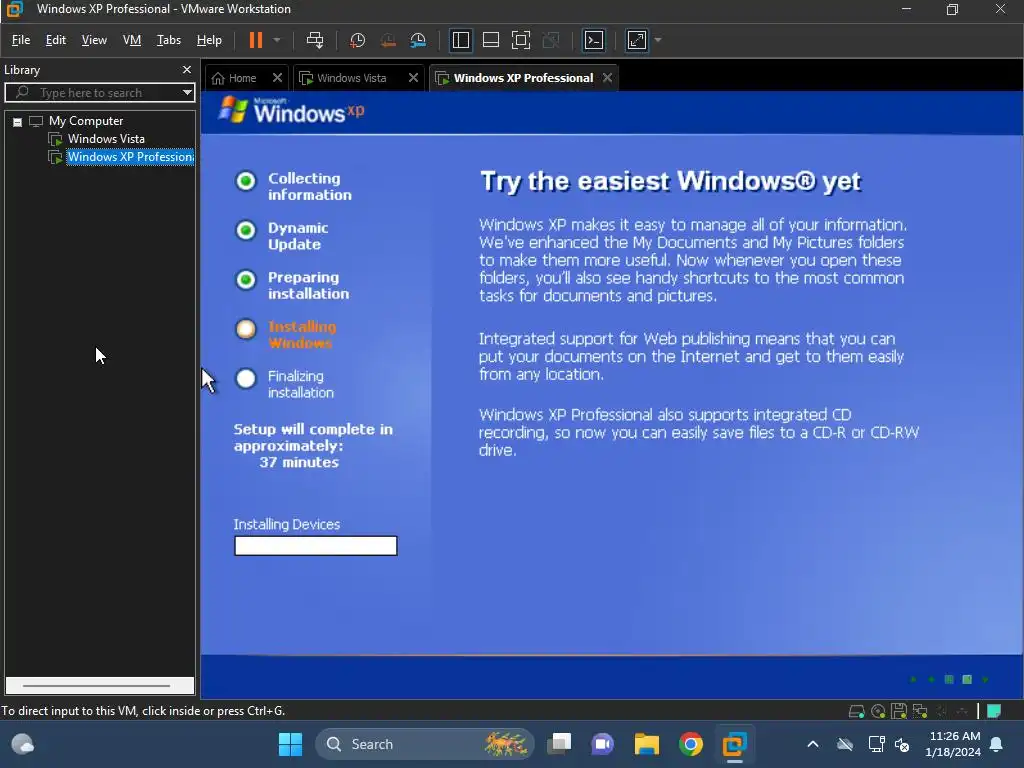Viewport: 1024px width, 768px height.
Task: Close the Library panel
Action: point(187,69)
